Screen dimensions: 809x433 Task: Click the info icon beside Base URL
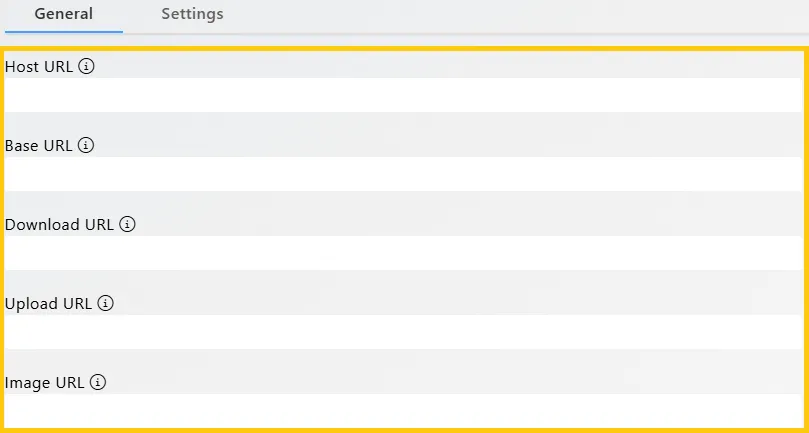tap(86, 146)
